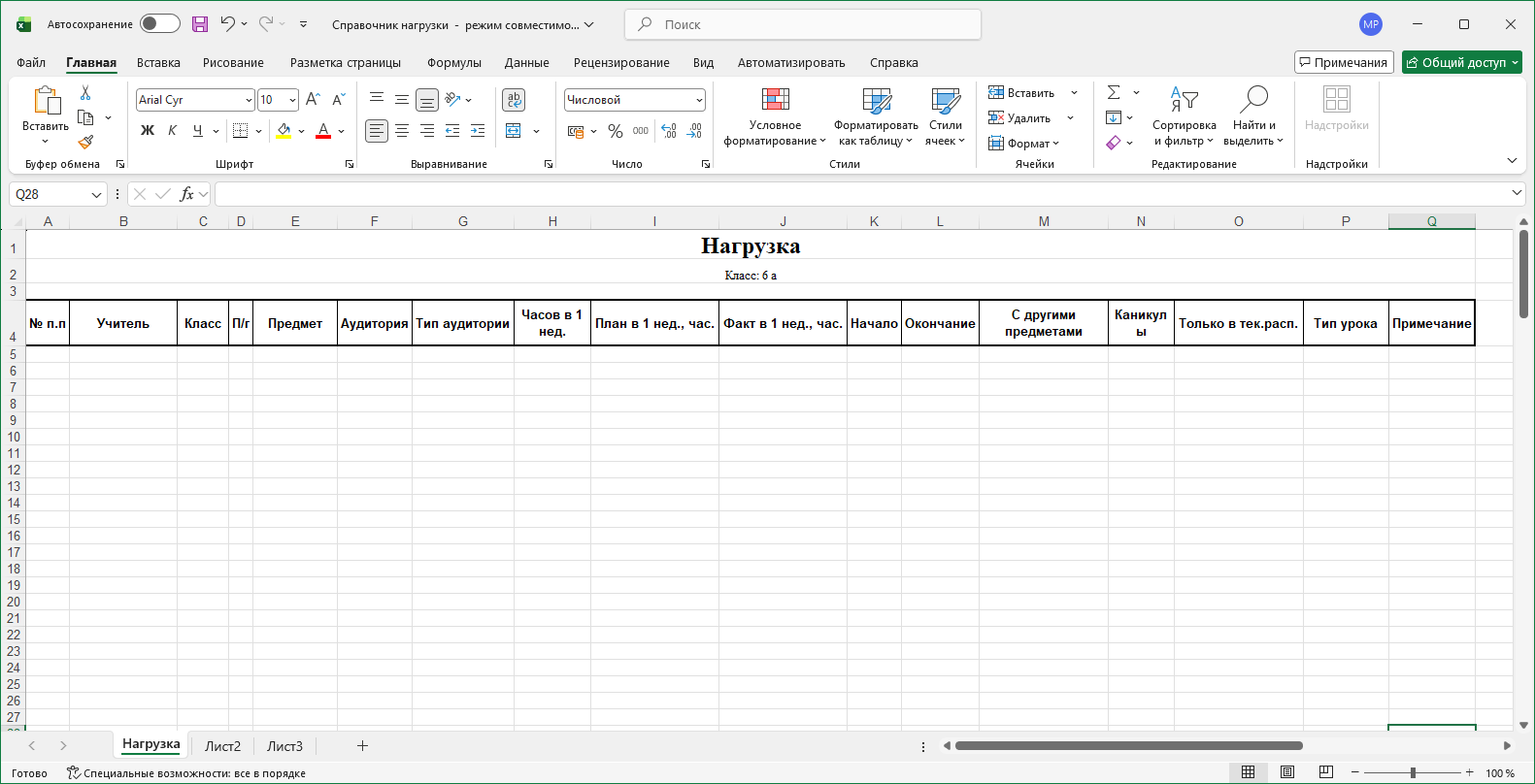Apply thousands separator format (000)
The image size is (1535, 784).
point(641,130)
